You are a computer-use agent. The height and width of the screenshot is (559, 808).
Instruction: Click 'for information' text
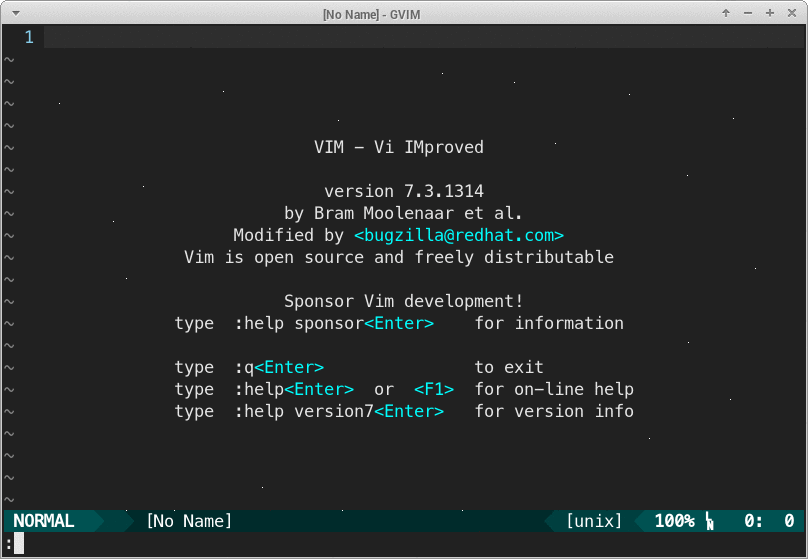[549, 324]
